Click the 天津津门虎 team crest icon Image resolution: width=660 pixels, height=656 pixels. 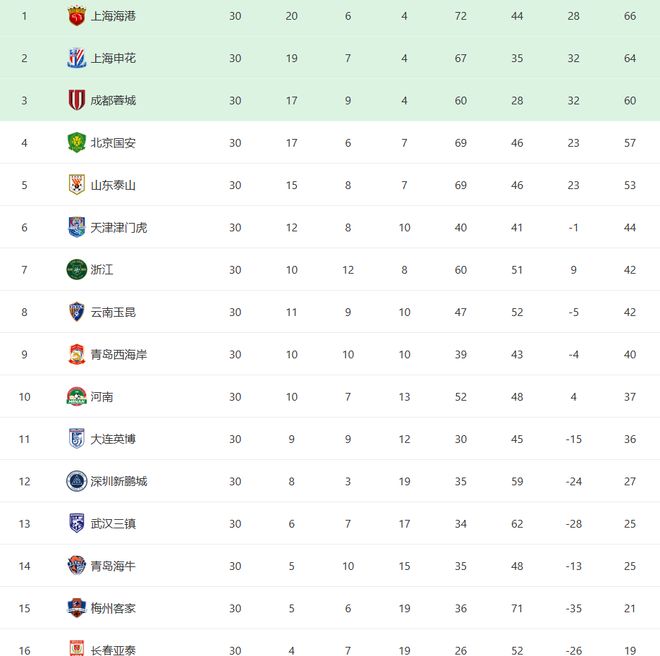tap(77, 227)
